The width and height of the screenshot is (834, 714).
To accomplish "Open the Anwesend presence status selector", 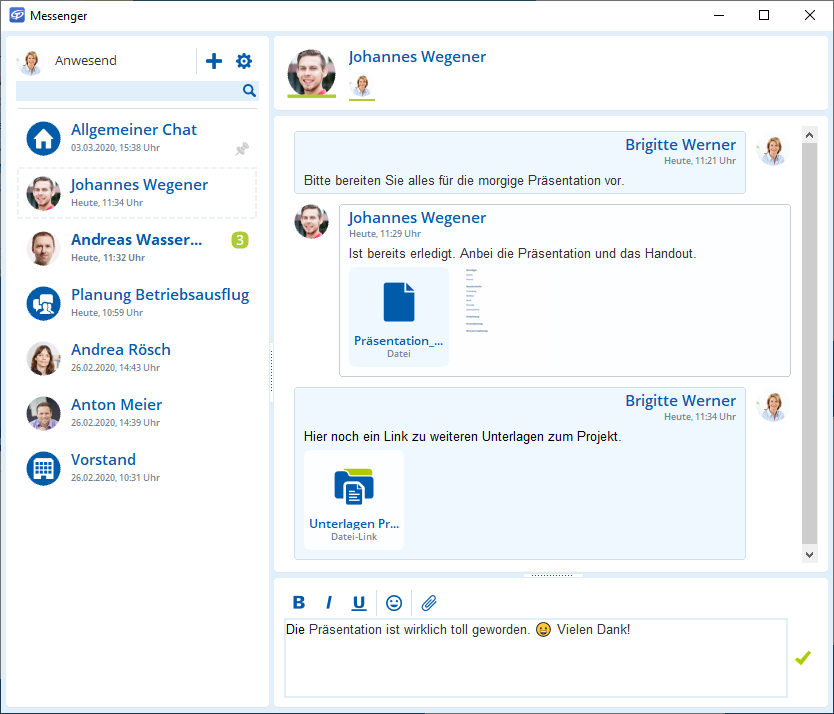I will tap(85, 61).
